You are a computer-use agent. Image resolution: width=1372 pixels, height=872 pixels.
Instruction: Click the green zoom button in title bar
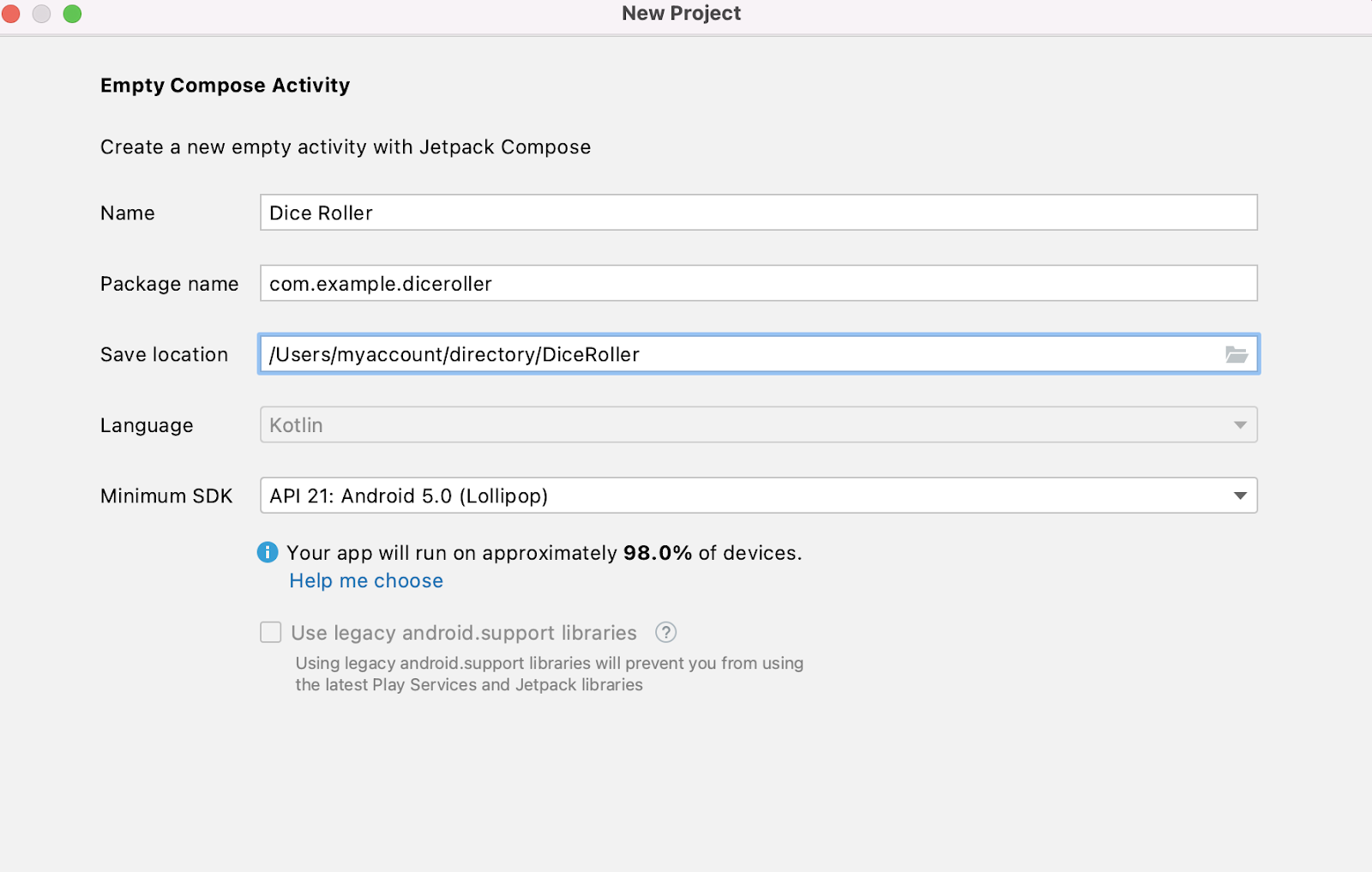pos(72,14)
